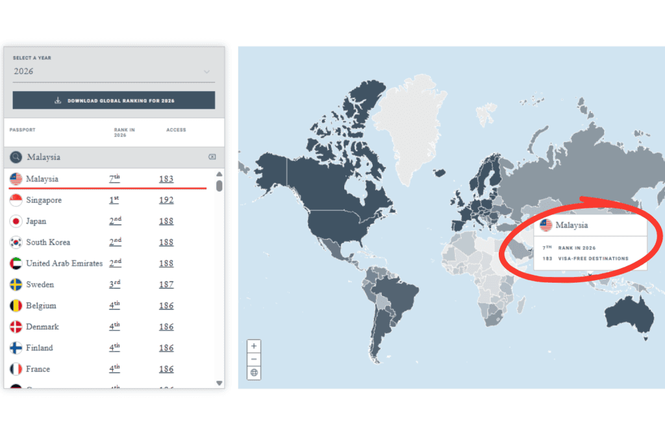Select France flag icon
This screenshot has height=444, width=665.
(16, 369)
